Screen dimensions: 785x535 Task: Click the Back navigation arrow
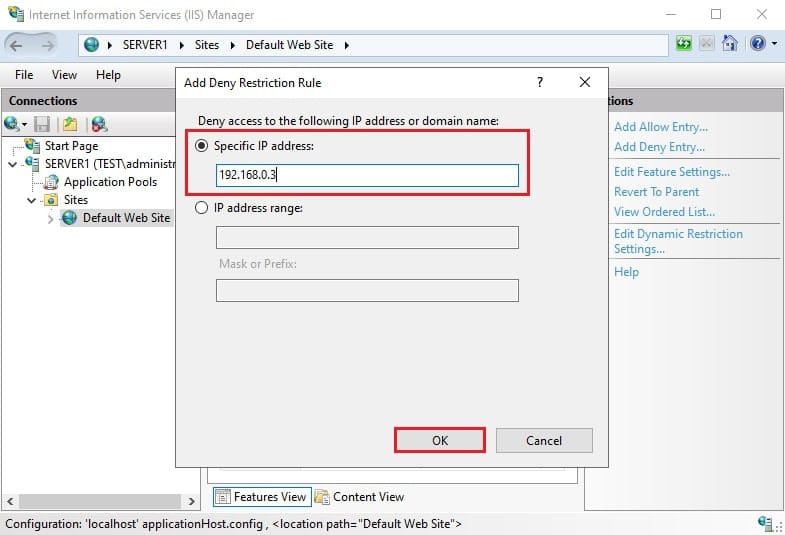[17, 46]
